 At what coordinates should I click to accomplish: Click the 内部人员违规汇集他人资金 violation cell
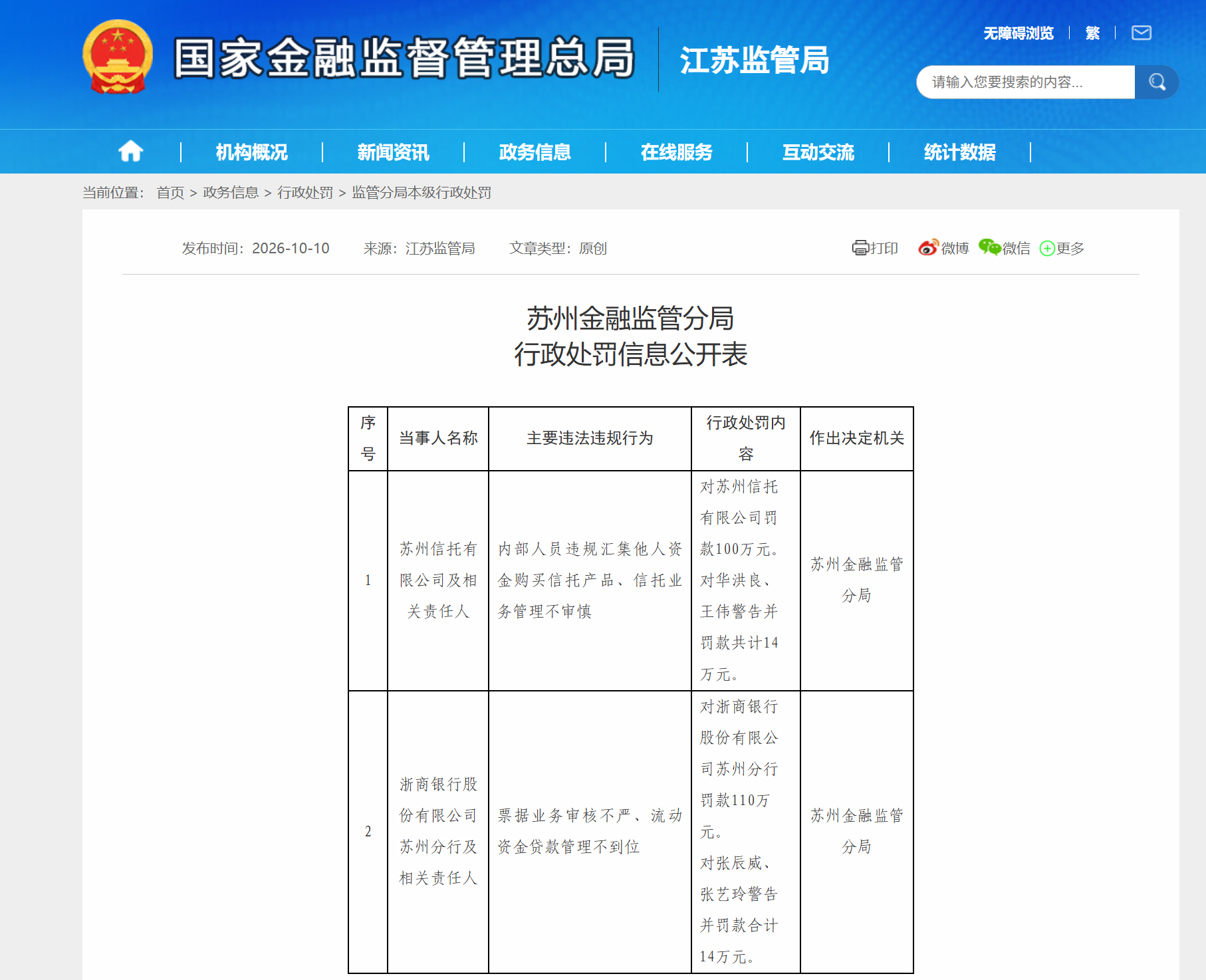point(590,580)
